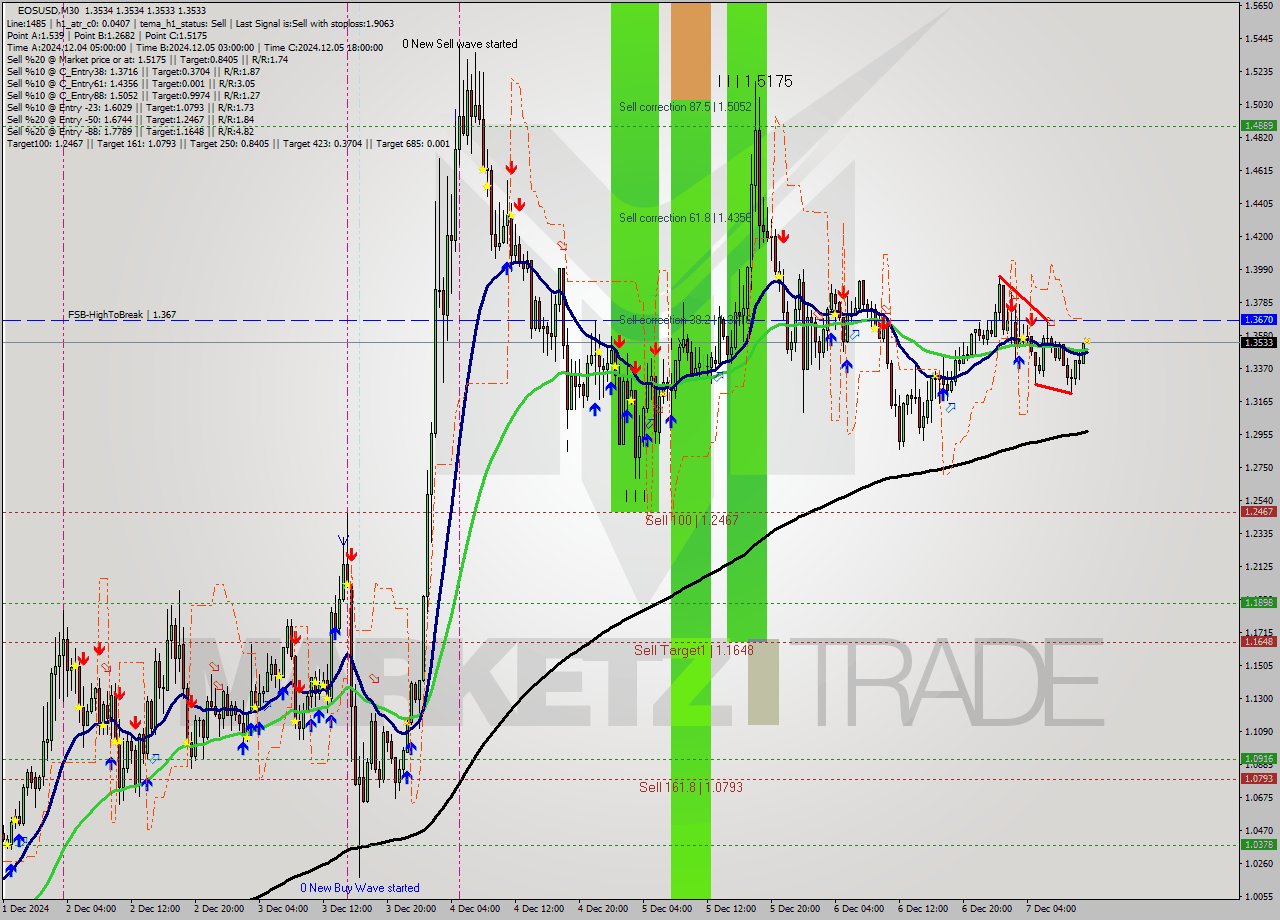This screenshot has height=920, width=1280.
Task: Click the 'Sell correction 61.8 | 1.4356' label
Action: (685, 218)
